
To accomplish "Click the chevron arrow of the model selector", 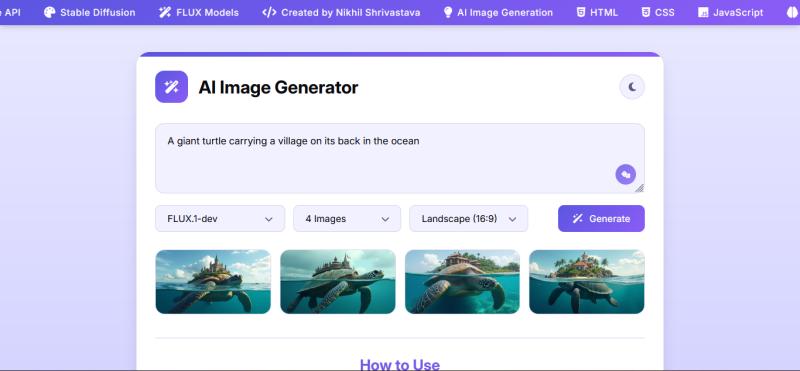I will (268, 219).
